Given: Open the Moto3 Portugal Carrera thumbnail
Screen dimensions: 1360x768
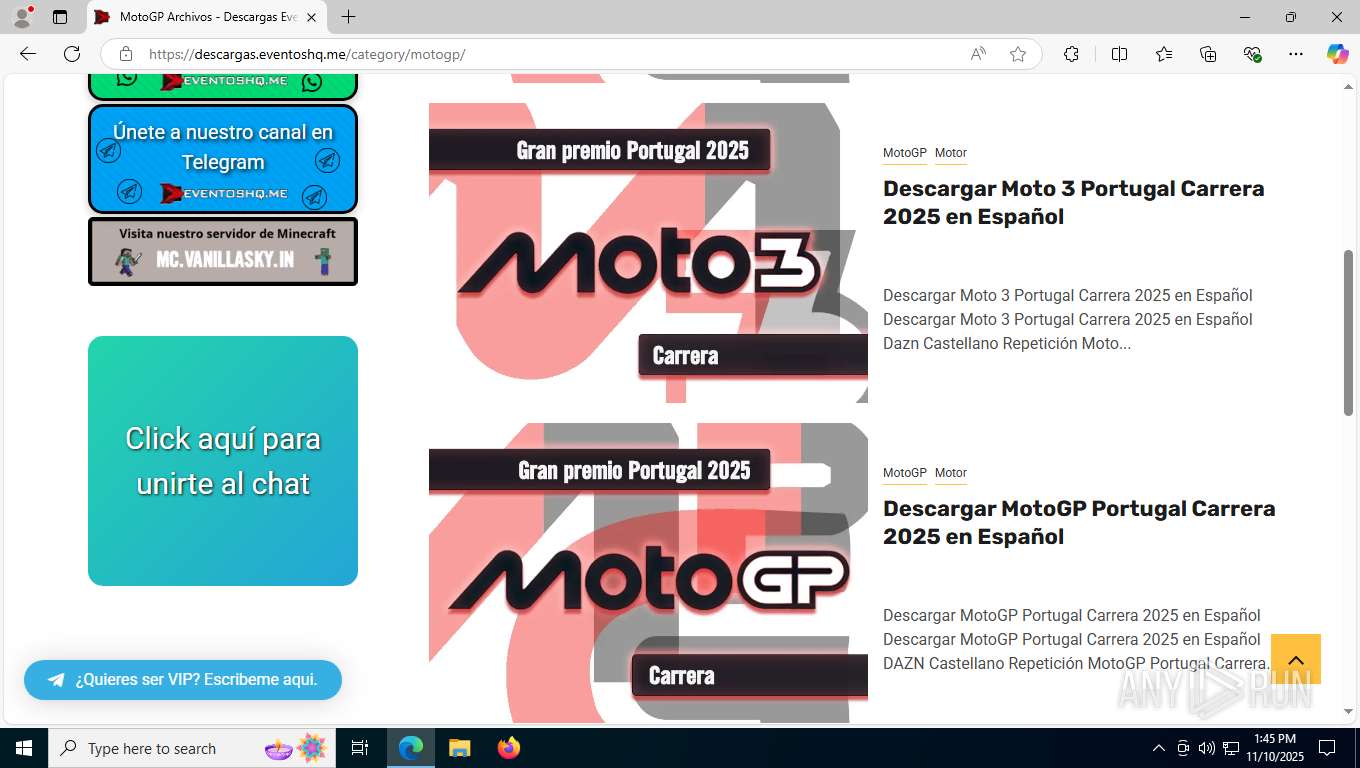Looking at the screenshot, I should 648,253.
